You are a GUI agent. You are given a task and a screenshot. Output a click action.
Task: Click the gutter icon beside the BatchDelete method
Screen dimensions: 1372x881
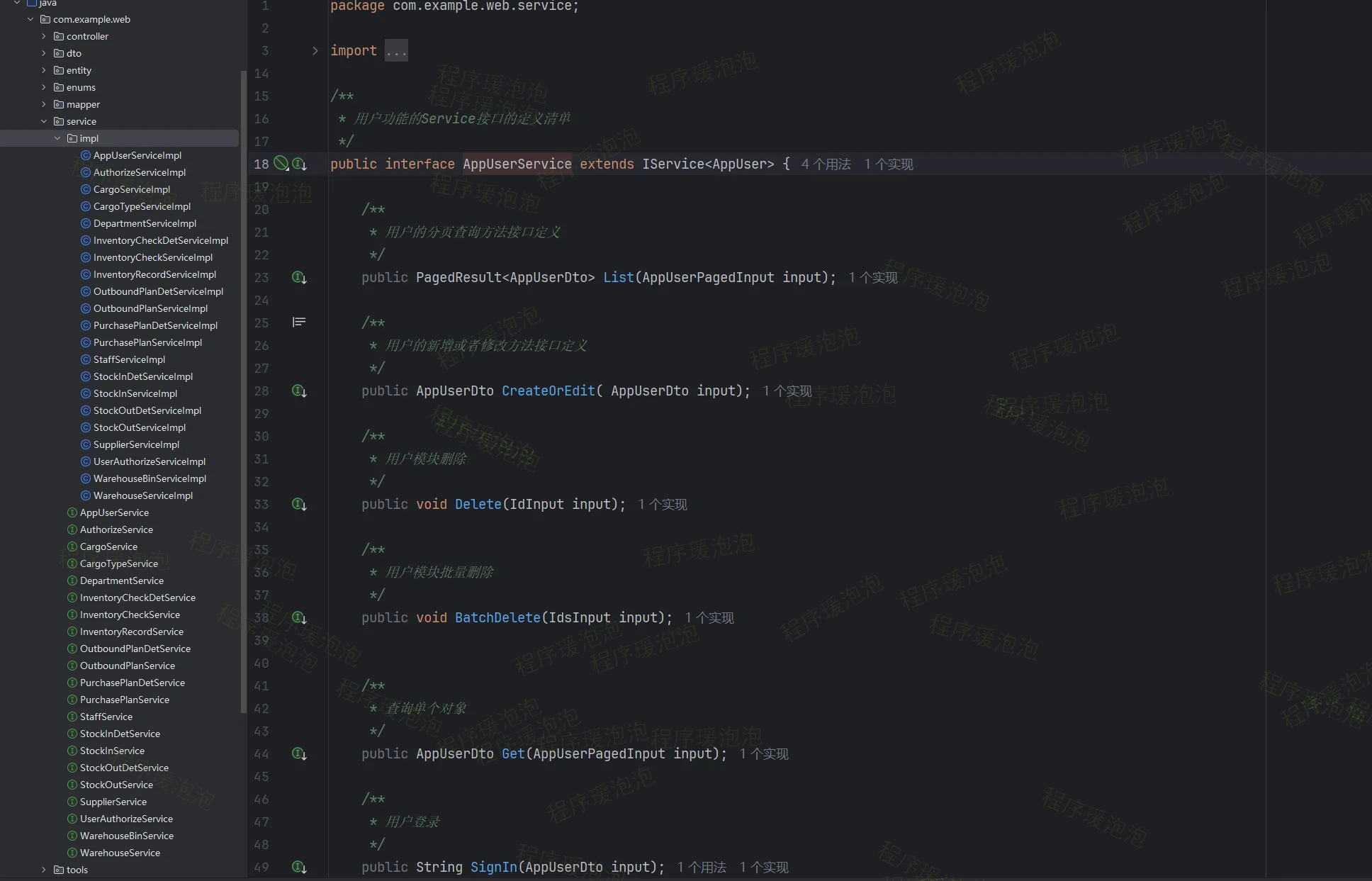click(299, 618)
